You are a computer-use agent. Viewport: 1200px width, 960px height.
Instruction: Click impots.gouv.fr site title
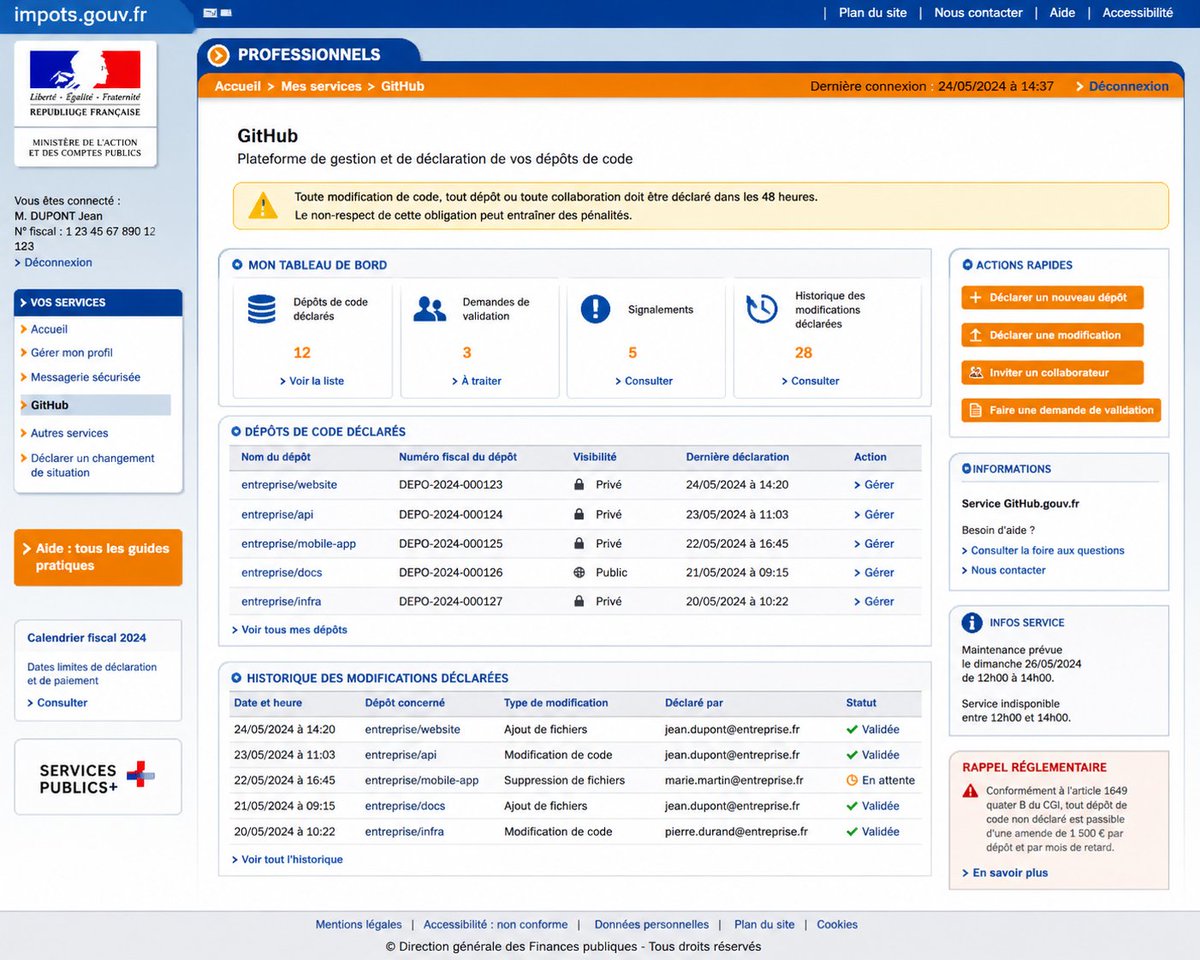coord(80,14)
